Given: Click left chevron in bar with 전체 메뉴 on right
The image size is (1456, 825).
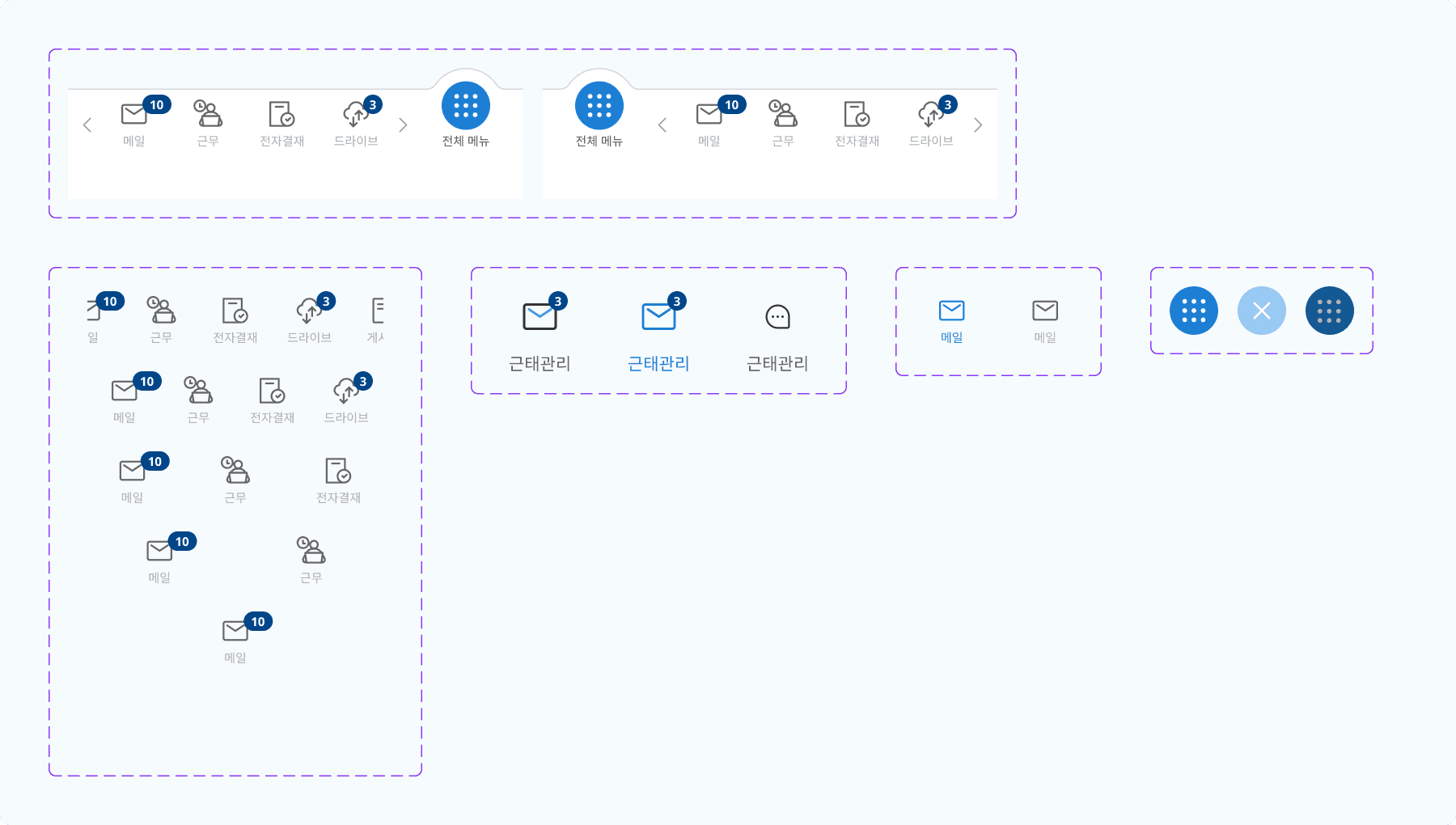Looking at the screenshot, I should pyautogui.click(x=87, y=125).
